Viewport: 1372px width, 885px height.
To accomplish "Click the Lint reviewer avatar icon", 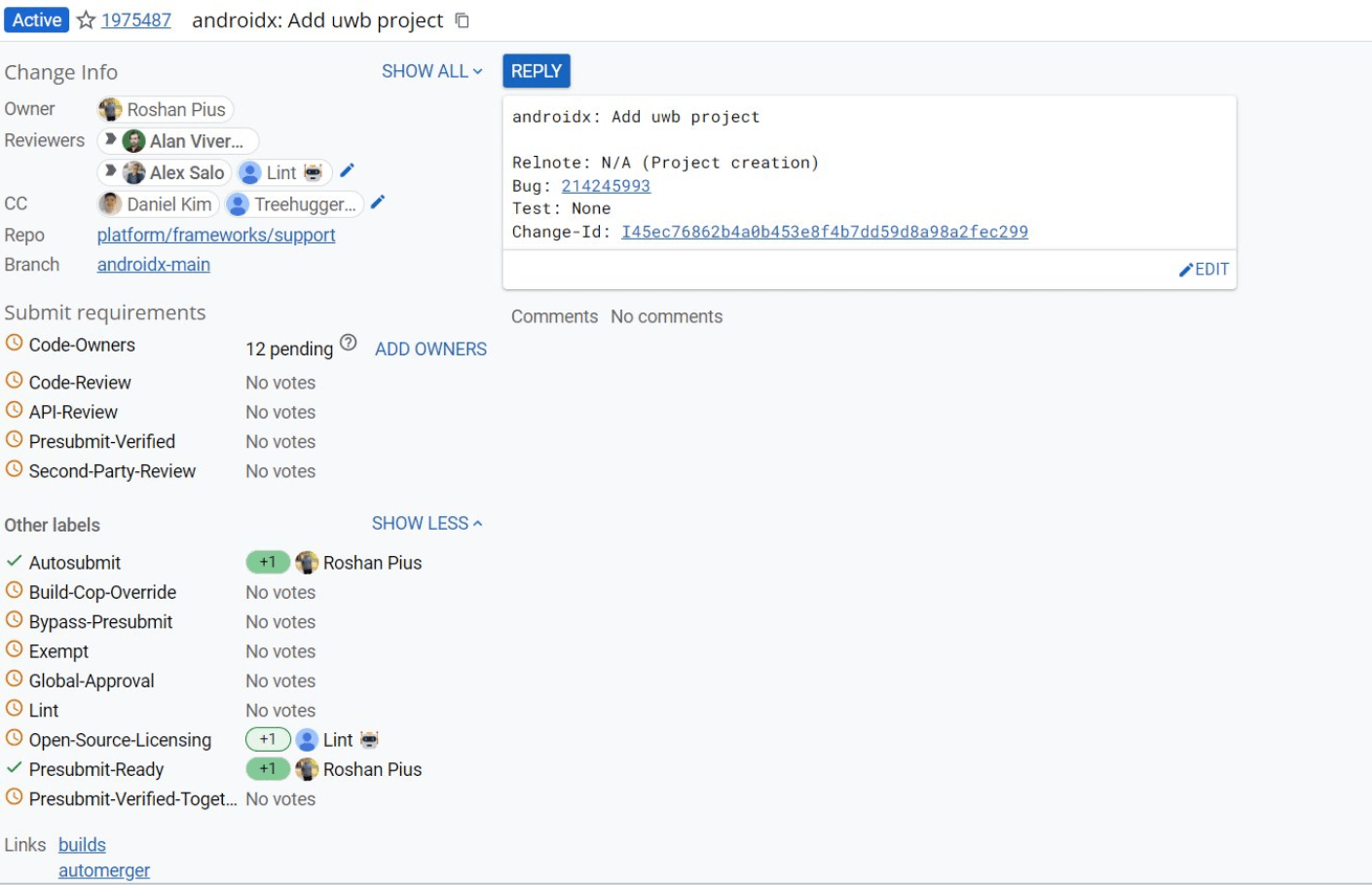I will click(x=250, y=172).
